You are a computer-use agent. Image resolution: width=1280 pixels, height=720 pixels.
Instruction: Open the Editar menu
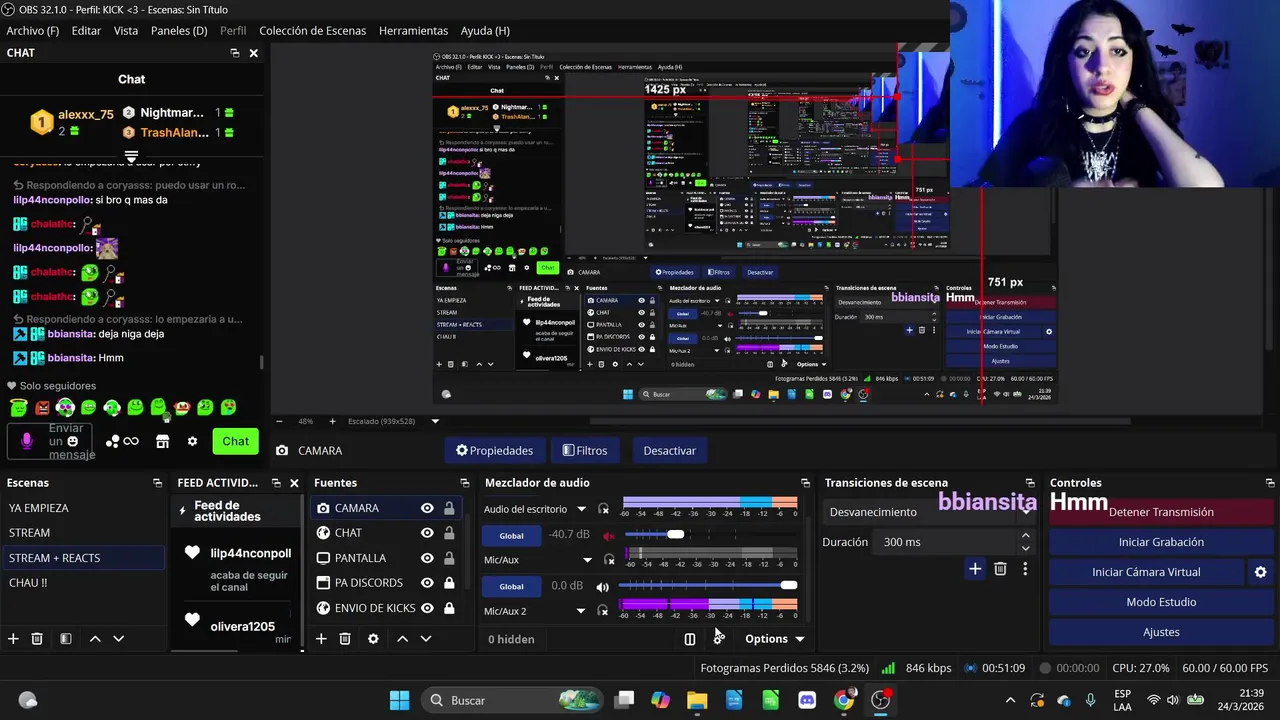(x=86, y=31)
